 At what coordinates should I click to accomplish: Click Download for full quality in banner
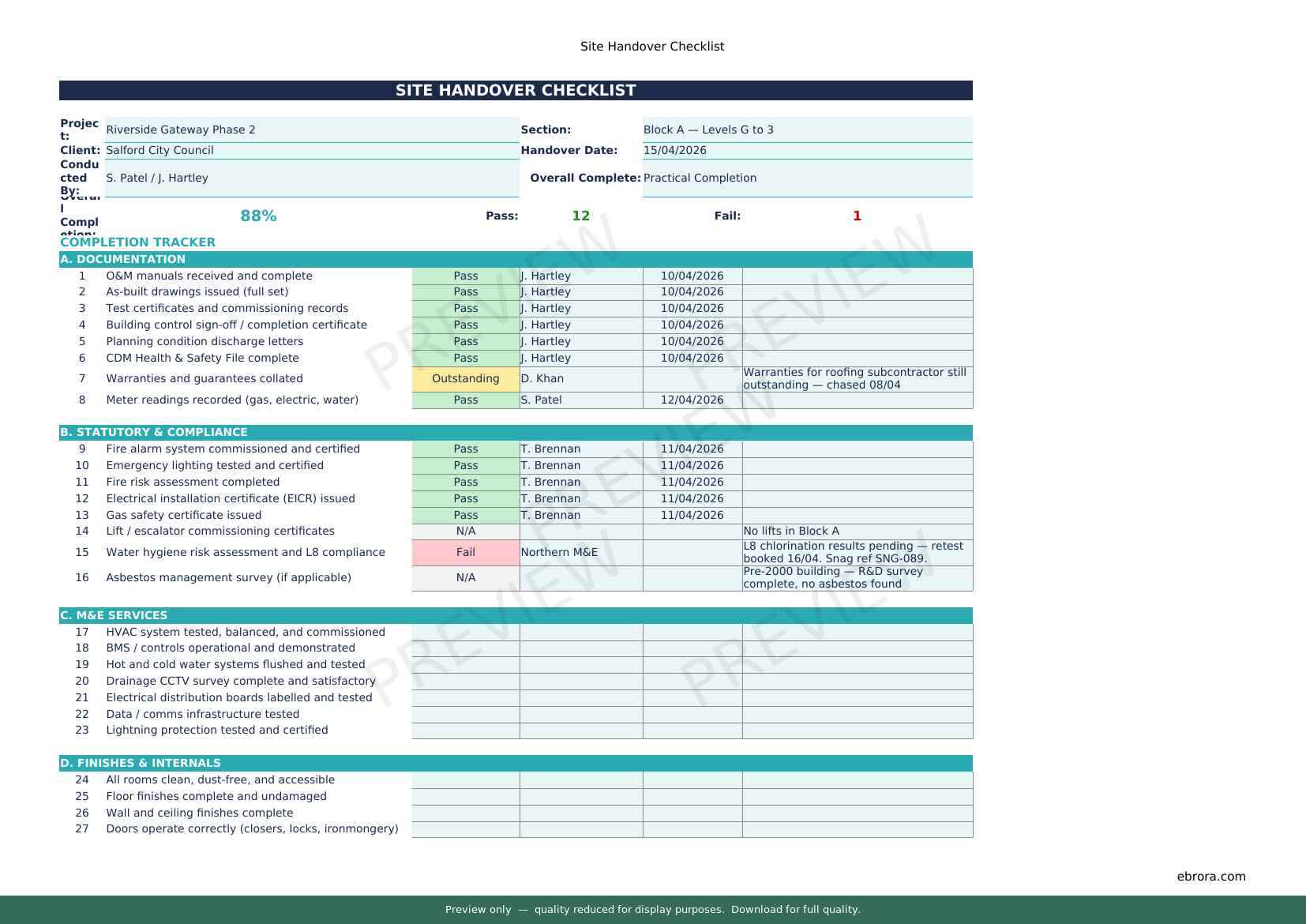[795, 910]
